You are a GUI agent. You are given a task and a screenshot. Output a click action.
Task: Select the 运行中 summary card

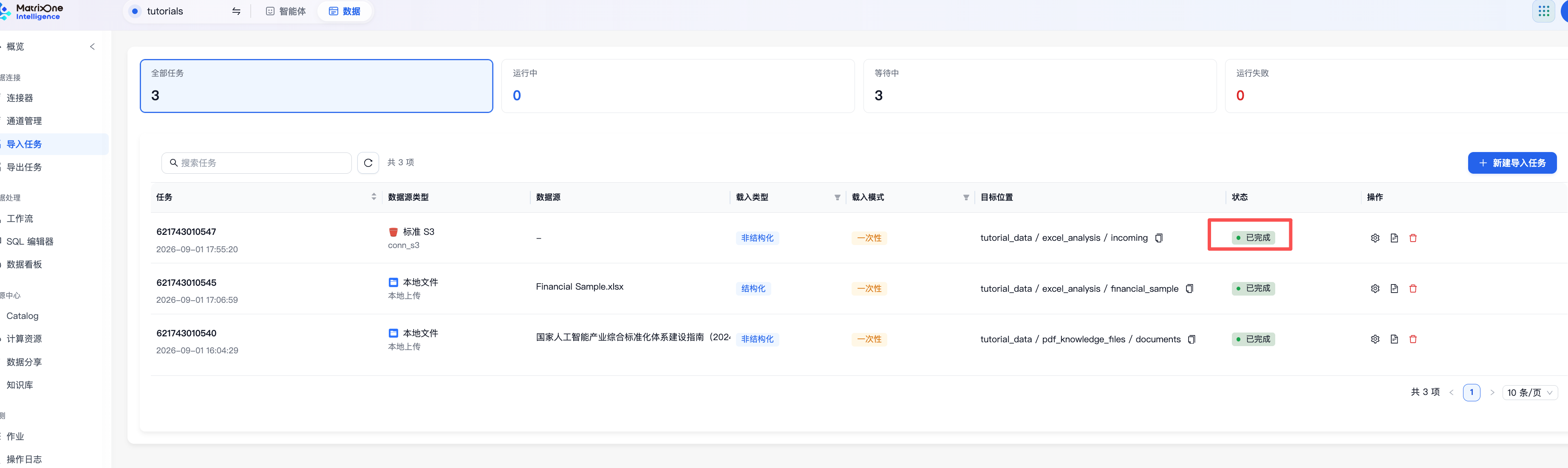(x=678, y=86)
